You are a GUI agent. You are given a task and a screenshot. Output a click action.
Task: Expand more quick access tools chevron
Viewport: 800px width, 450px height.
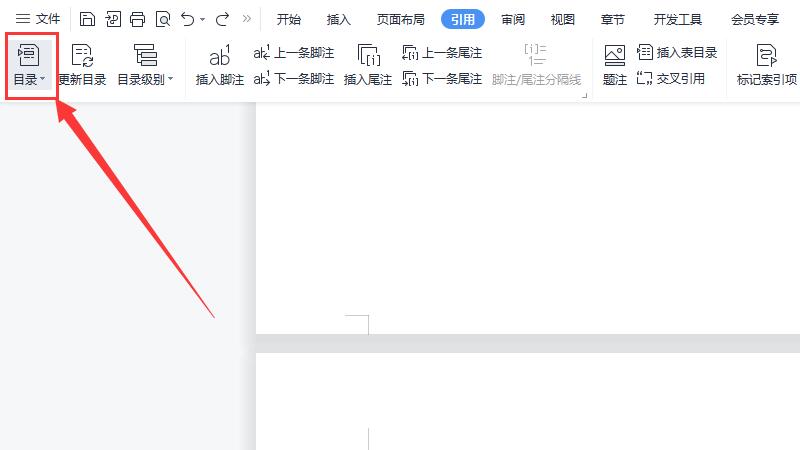coord(247,19)
